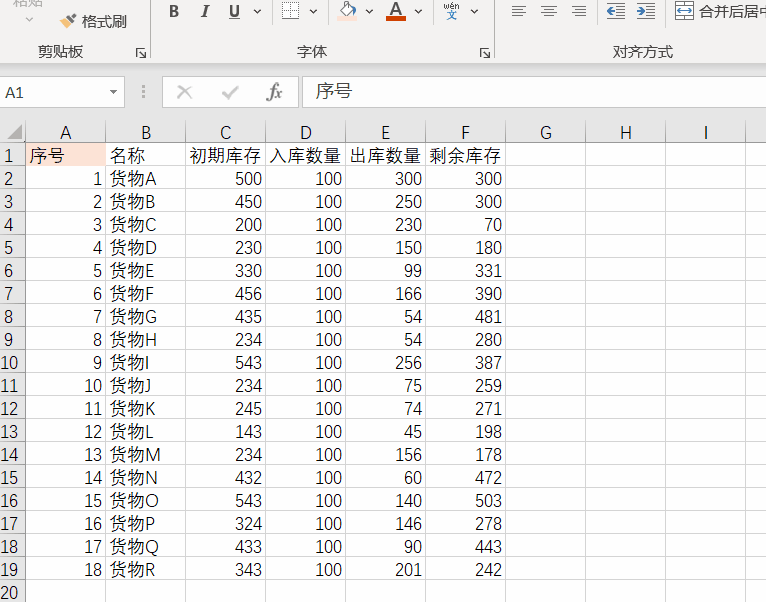766x602 pixels.
Task: Apply red font color
Action: [x=396, y=11]
